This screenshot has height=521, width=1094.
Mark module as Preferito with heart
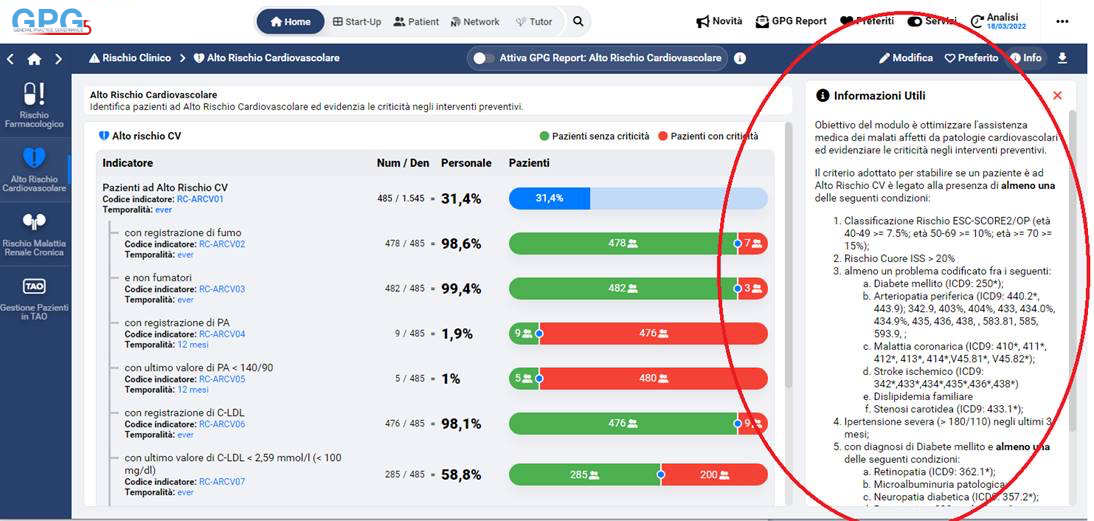971,58
